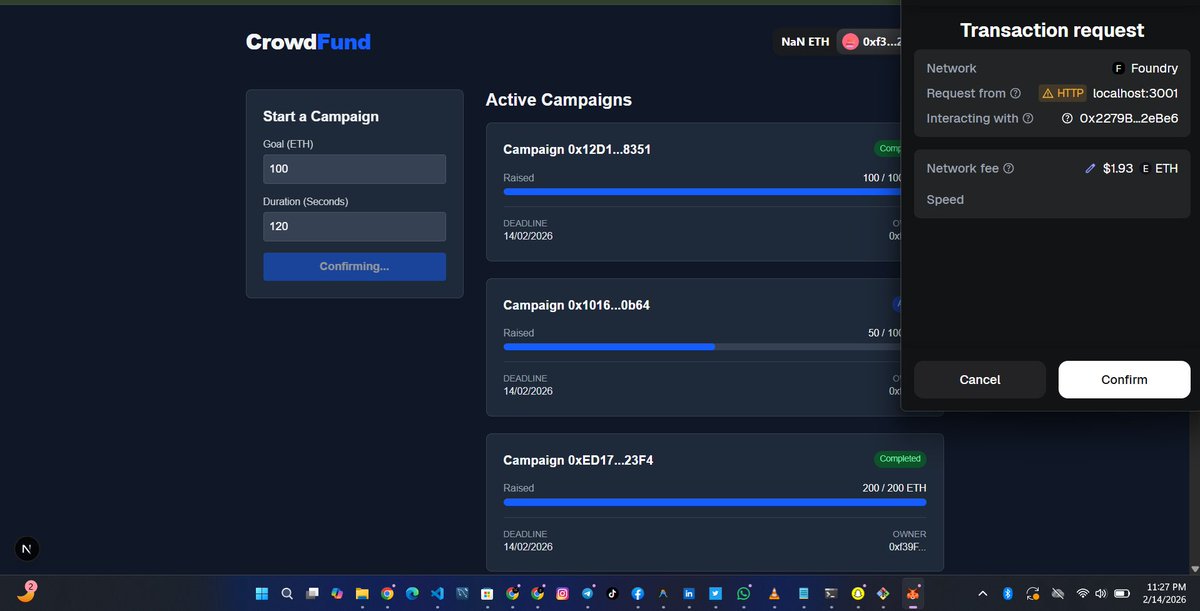
Task: Open Bluetooth tray icon
Action: (1008, 593)
